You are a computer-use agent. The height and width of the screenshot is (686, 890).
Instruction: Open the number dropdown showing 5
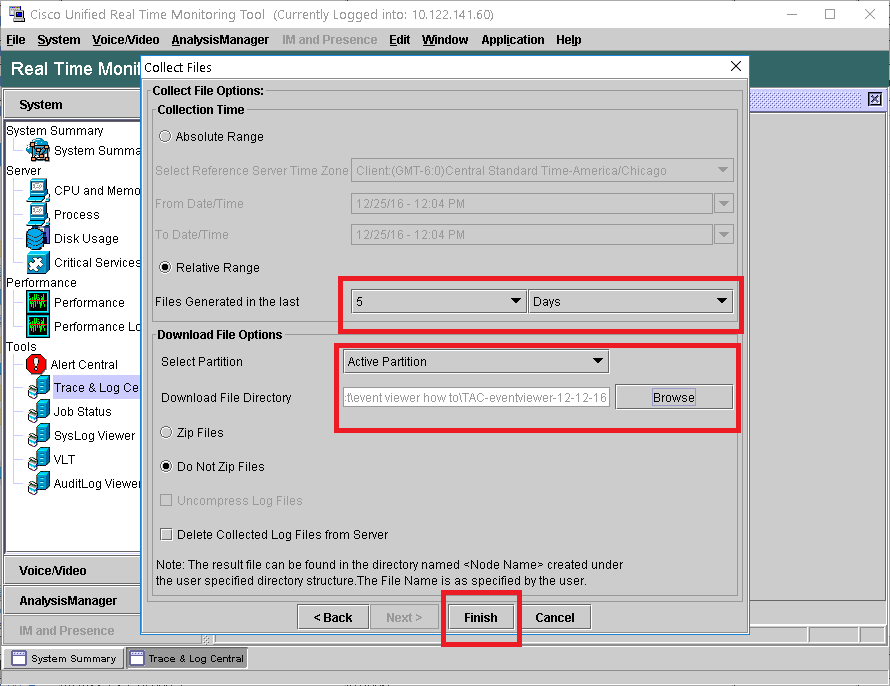(x=438, y=301)
